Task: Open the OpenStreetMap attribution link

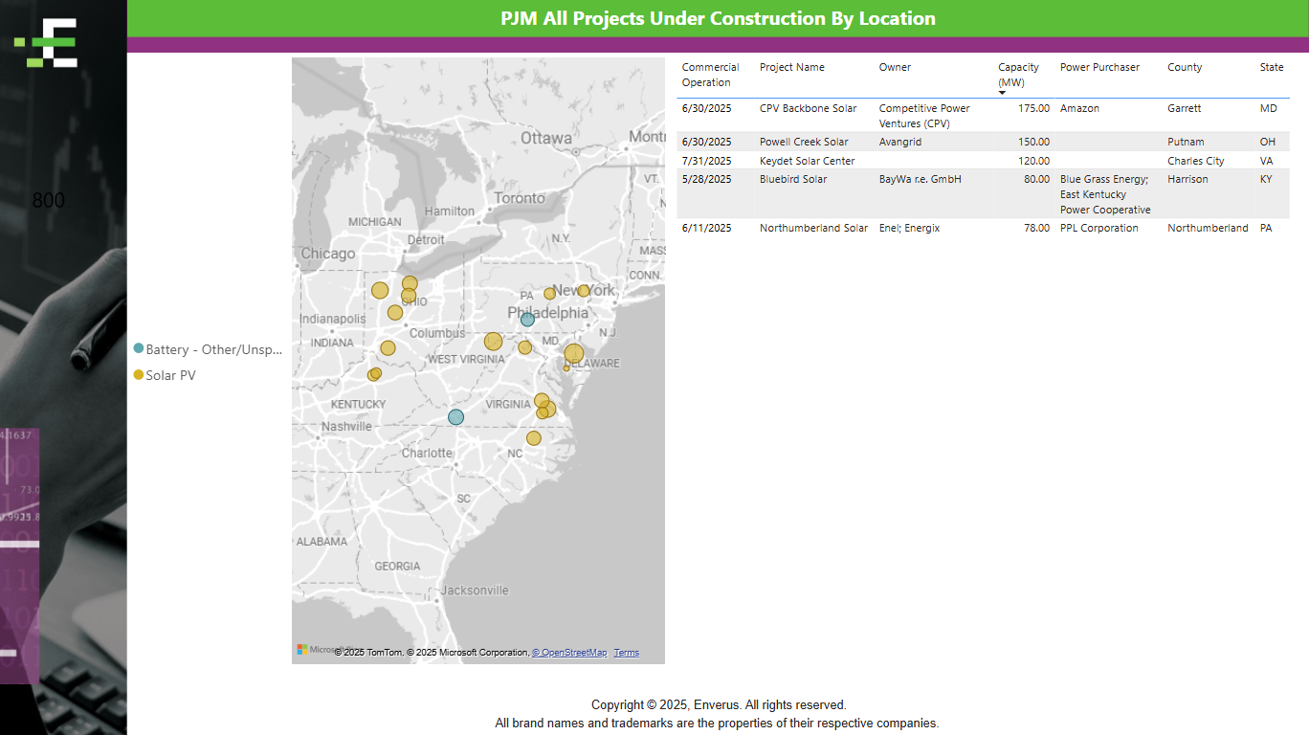Action: tap(569, 653)
